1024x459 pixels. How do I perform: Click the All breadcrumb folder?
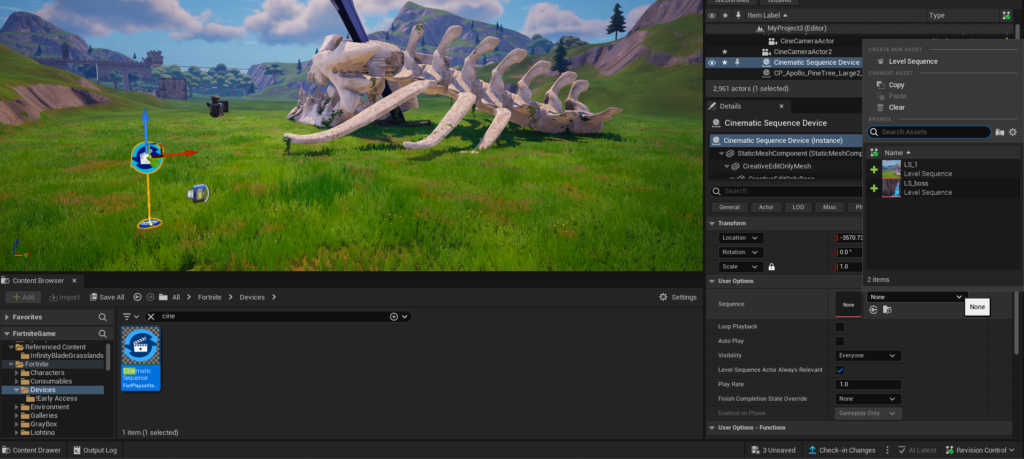point(176,297)
